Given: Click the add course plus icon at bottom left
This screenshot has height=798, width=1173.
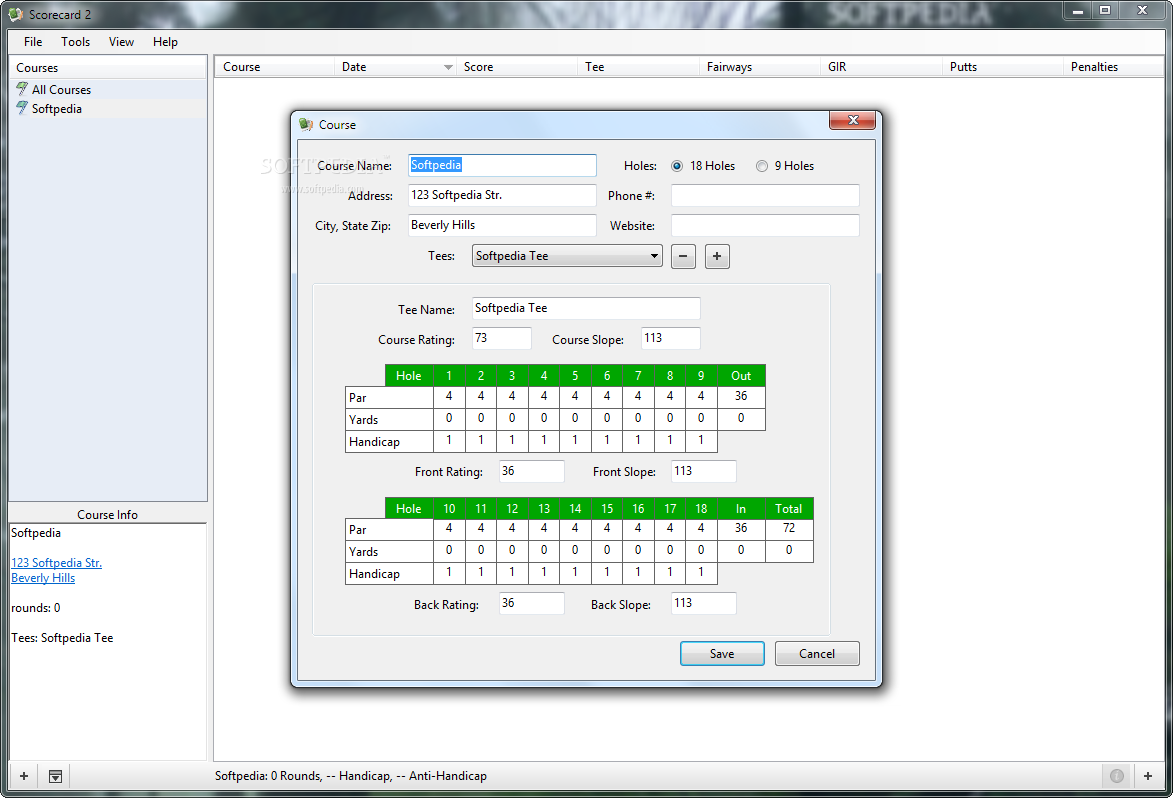Looking at the screenshot, I should pos(24,776).
